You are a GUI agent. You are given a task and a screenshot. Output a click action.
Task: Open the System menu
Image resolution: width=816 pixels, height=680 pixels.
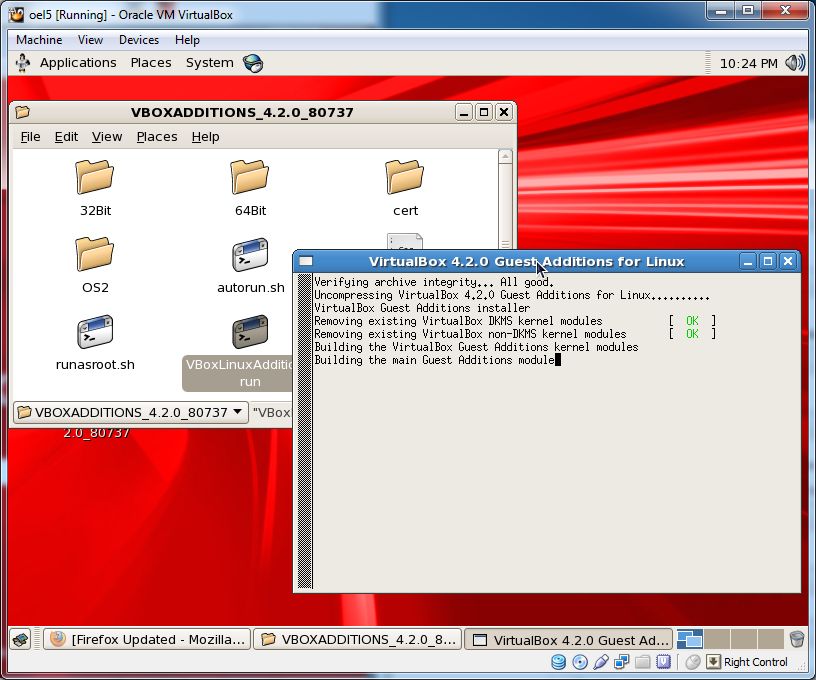210,63
